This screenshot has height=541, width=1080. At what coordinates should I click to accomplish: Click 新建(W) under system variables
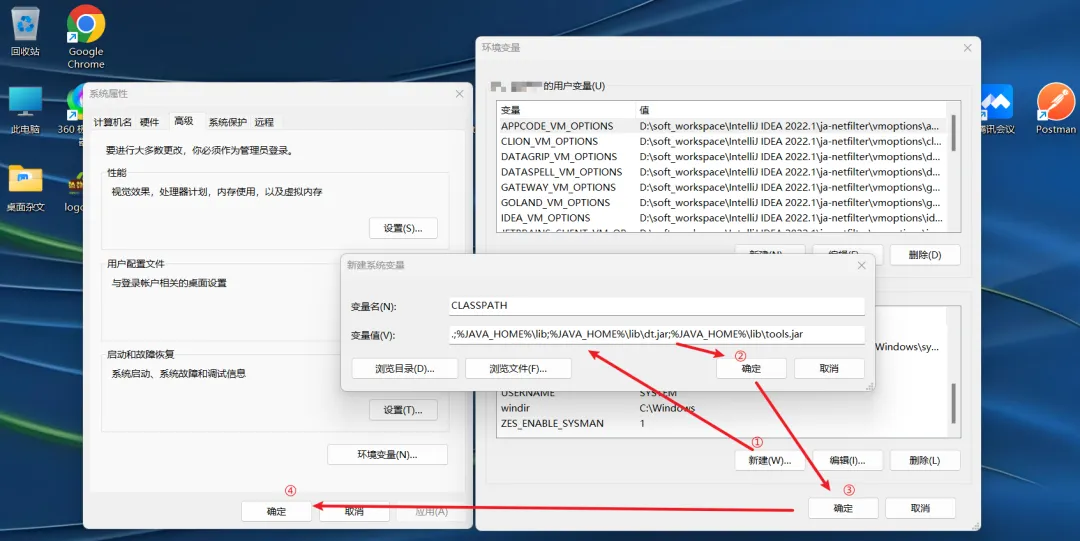coord(770,460)
